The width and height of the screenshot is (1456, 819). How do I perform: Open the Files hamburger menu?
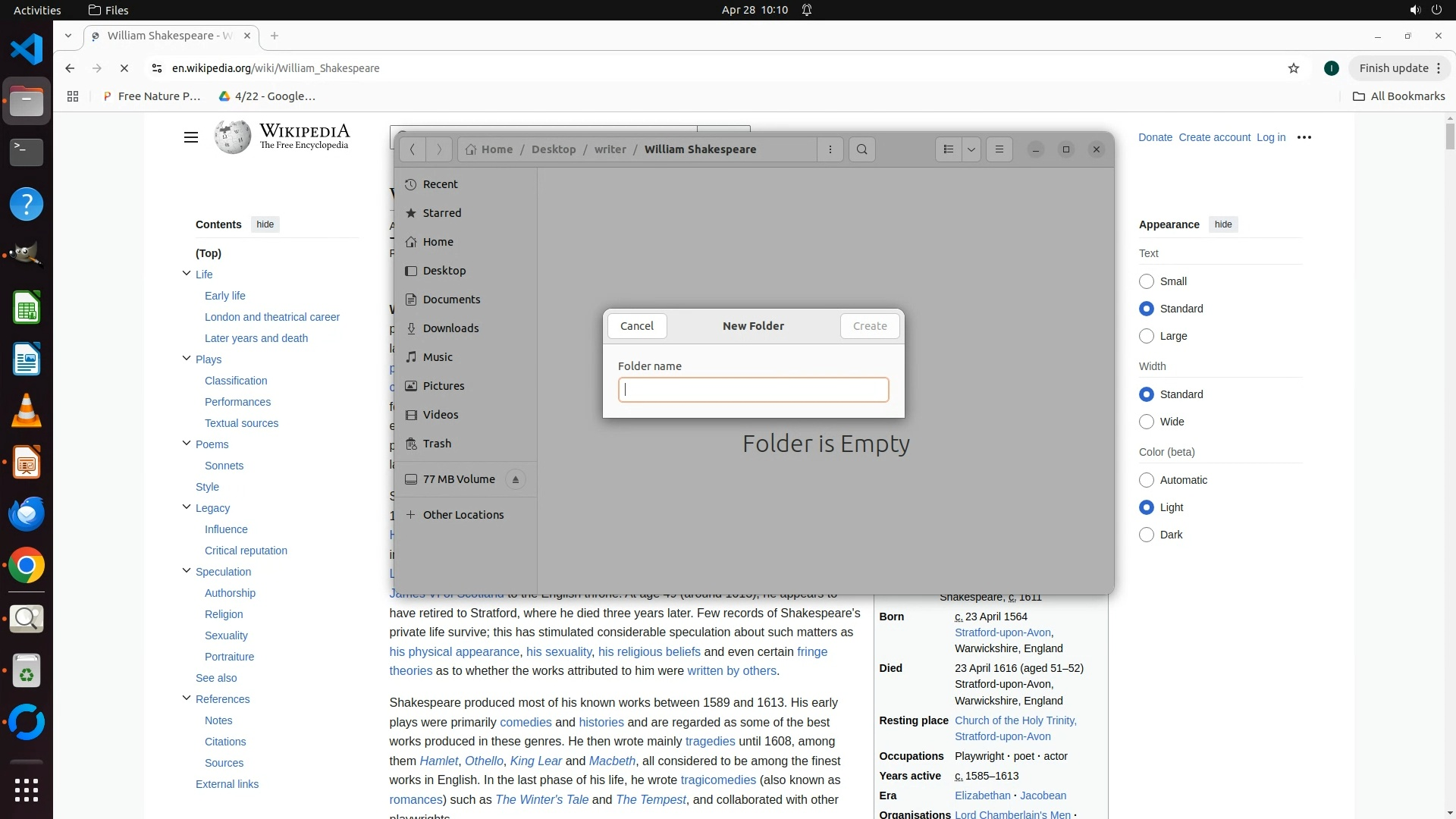(x=999, y=149)
